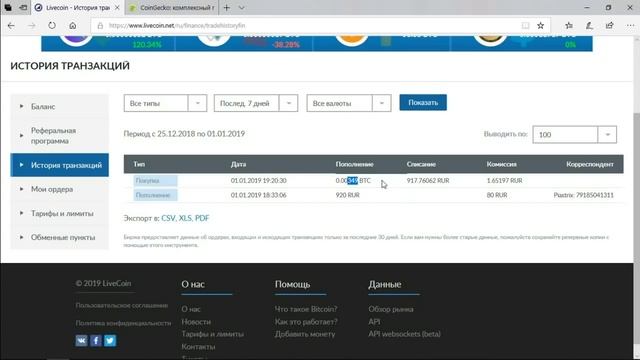The width and height of the screenshot is (640, 360).
Task: Click the Дата column header
Action: pos(238,164)
